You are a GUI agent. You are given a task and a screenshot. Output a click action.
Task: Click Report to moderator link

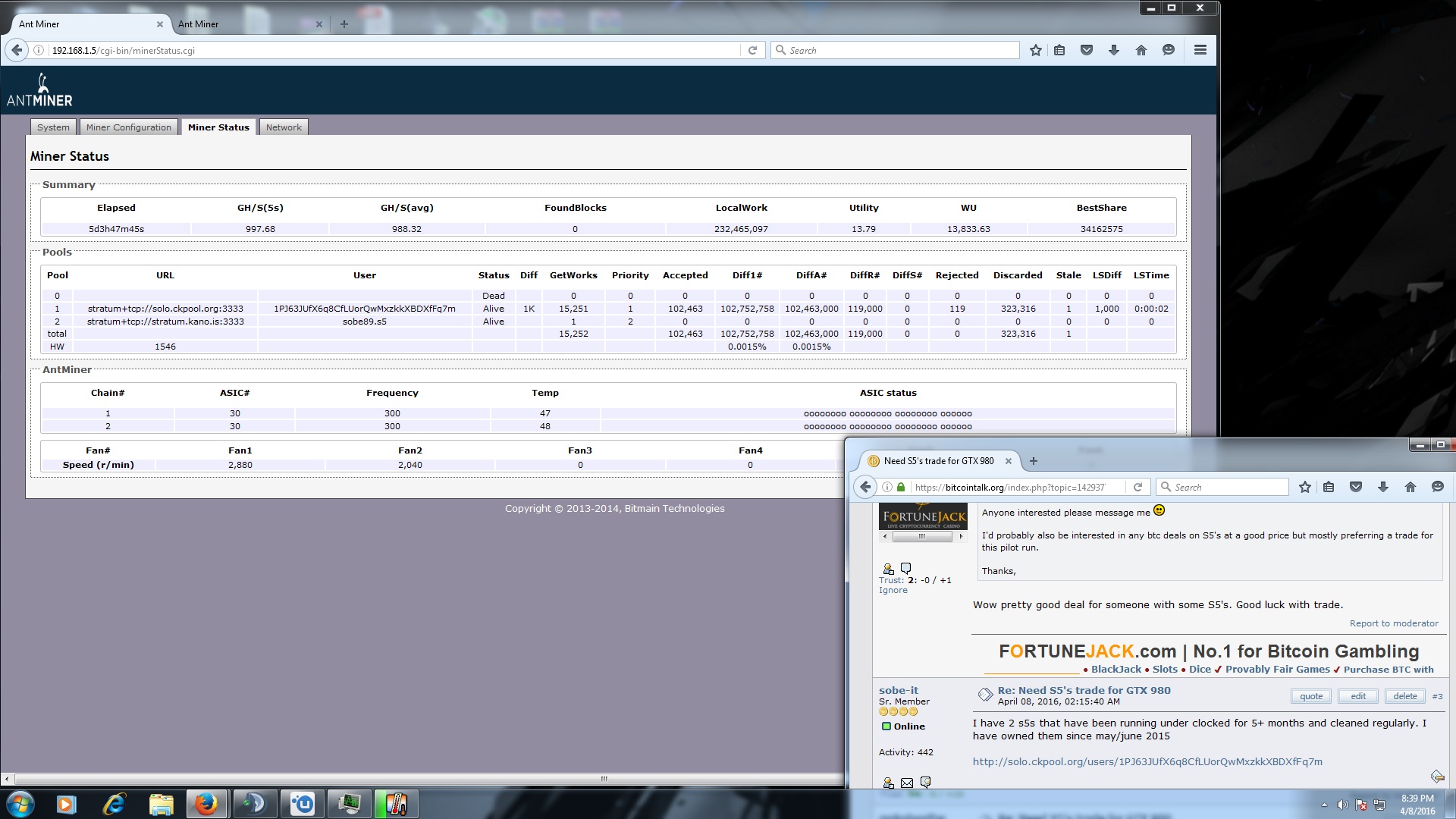[x=1394, y=623]
